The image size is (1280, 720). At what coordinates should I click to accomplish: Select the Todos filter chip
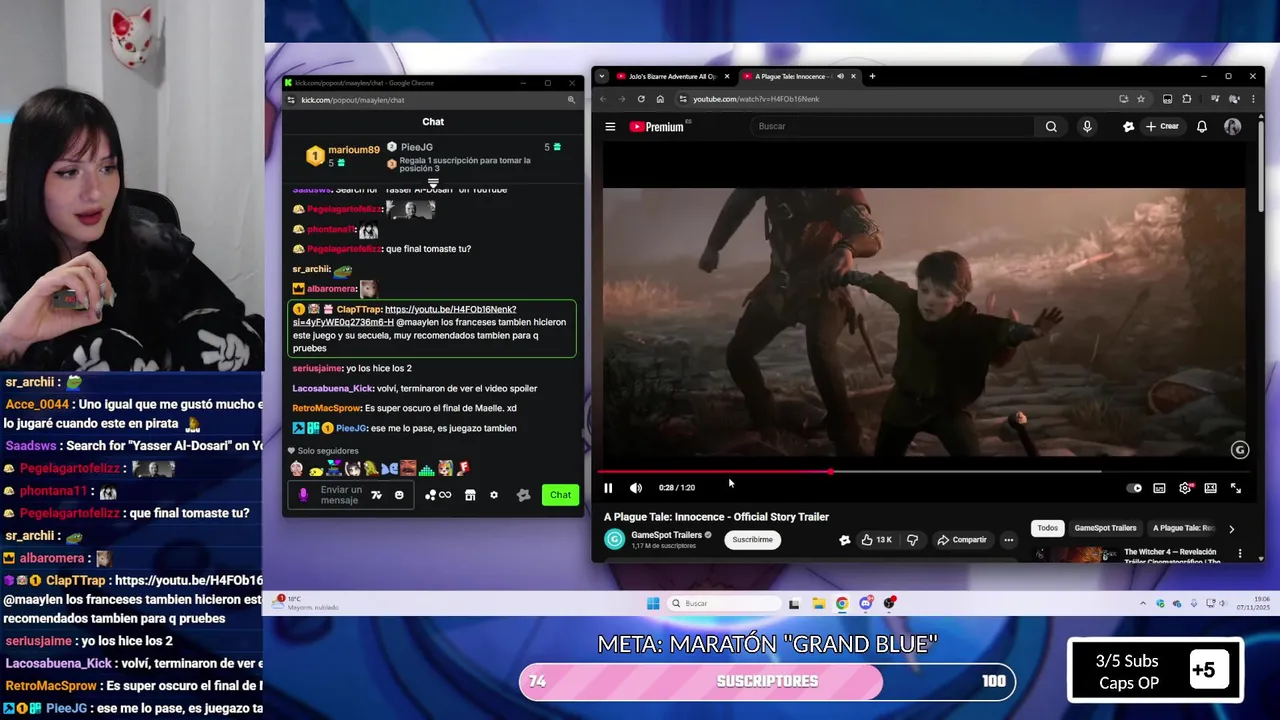coord(1047,528)
